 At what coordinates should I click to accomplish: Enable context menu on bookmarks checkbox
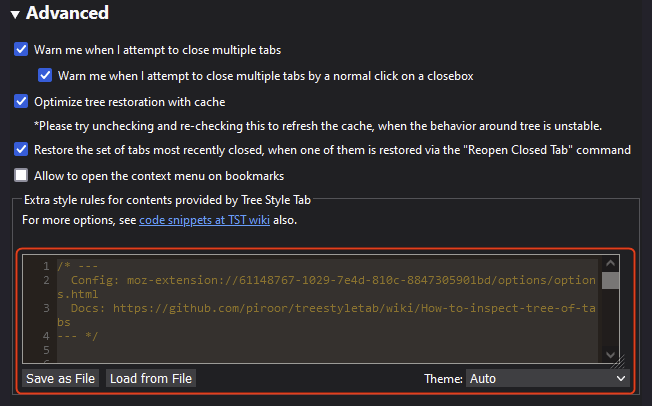(x=21, y=175)
